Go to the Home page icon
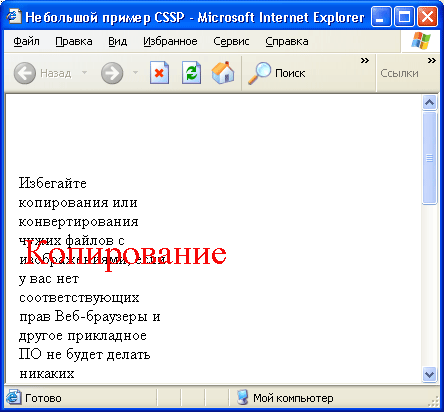The height and width of the screenshot is (412, 444). point(223,72)
